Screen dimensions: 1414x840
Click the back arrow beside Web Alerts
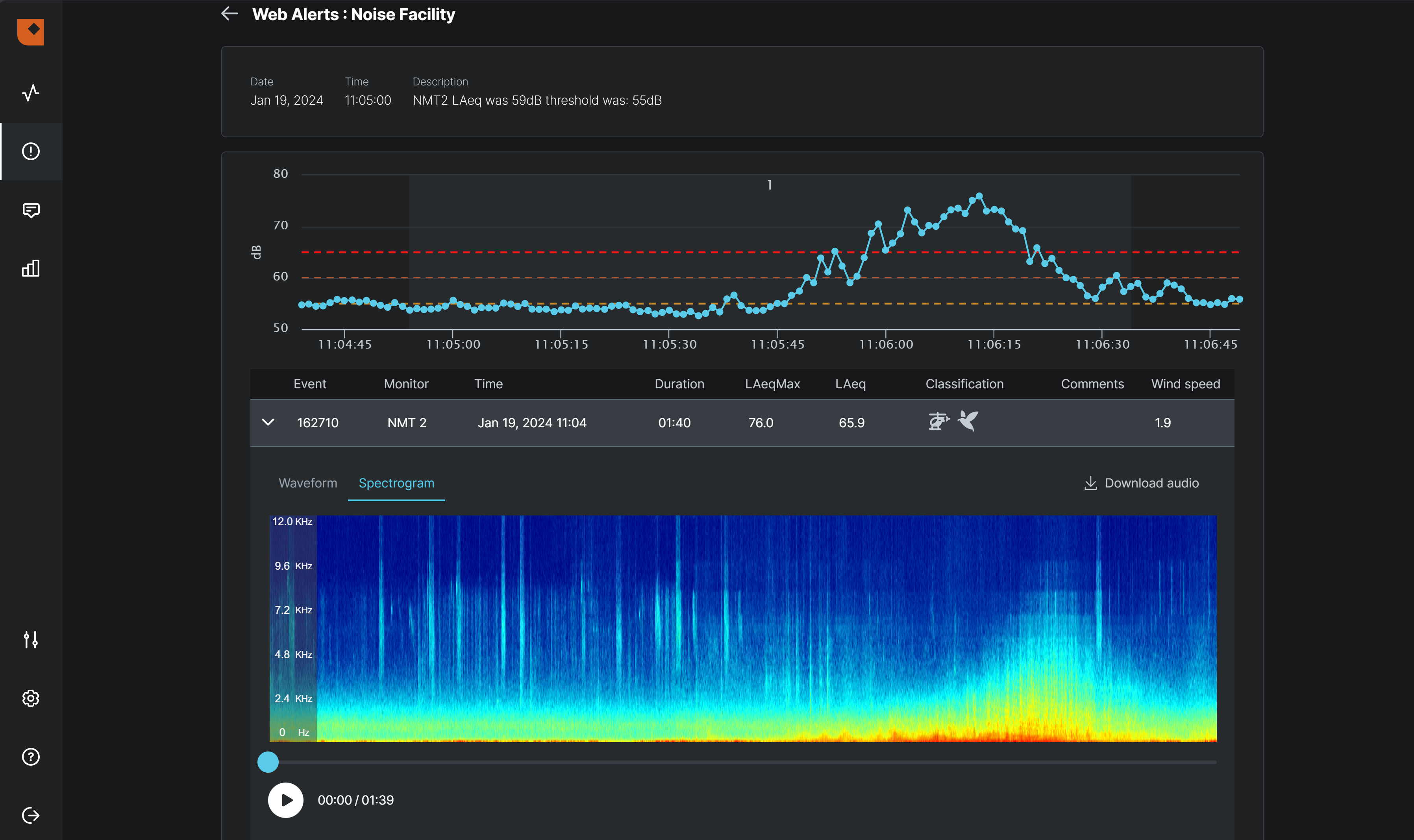pyautogui.click(x=229, y=14)
